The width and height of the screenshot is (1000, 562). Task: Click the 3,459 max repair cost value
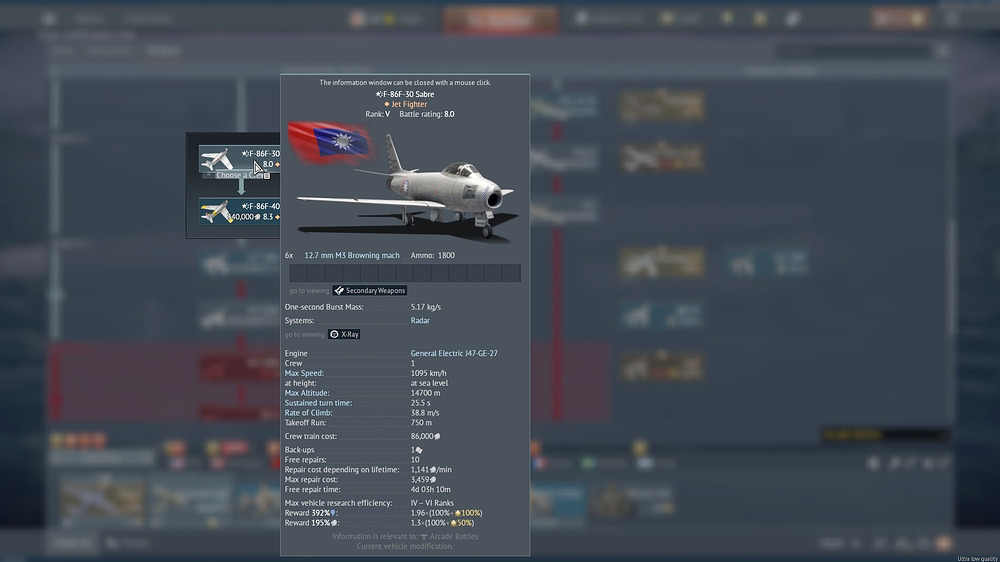coord(424,480)
